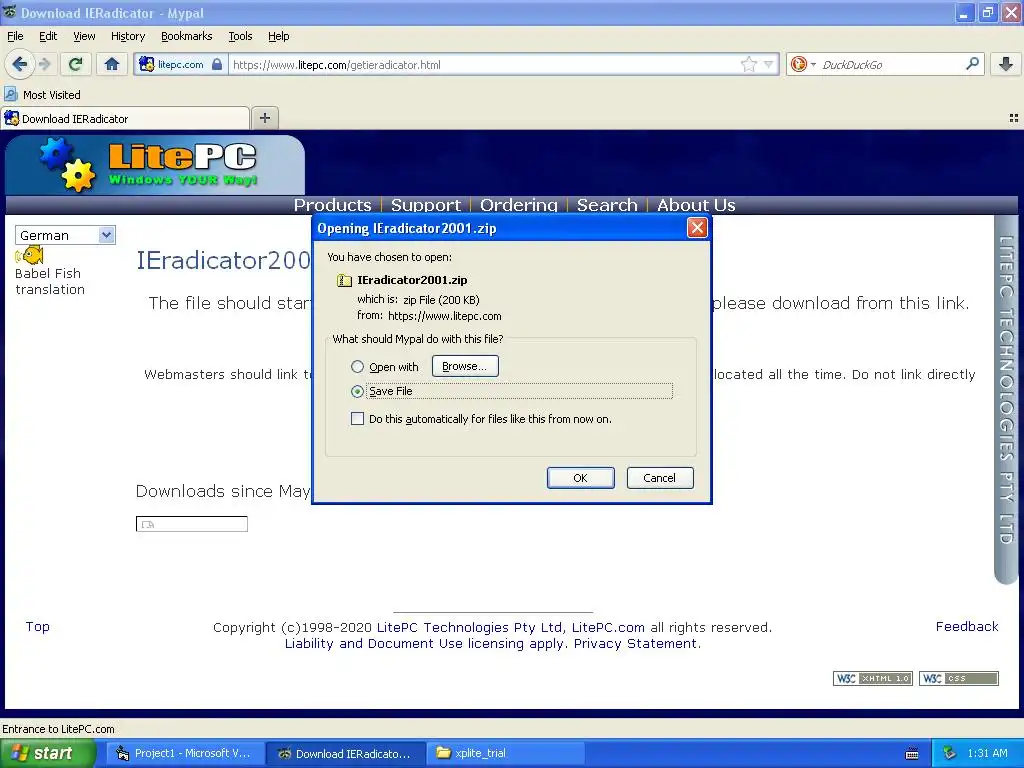Select the Save File radio button
This screenshot has width=1024, height=768.
(x=357, y=391)
